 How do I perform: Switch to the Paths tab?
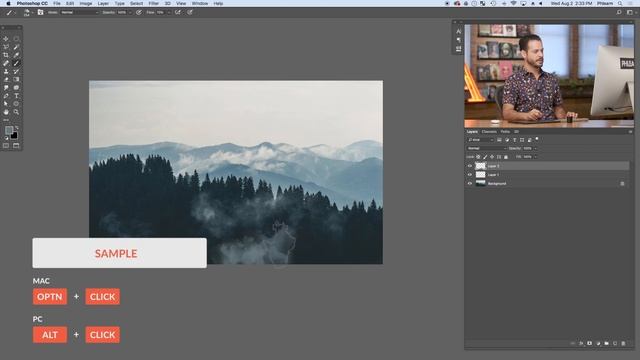pos(505,132)
